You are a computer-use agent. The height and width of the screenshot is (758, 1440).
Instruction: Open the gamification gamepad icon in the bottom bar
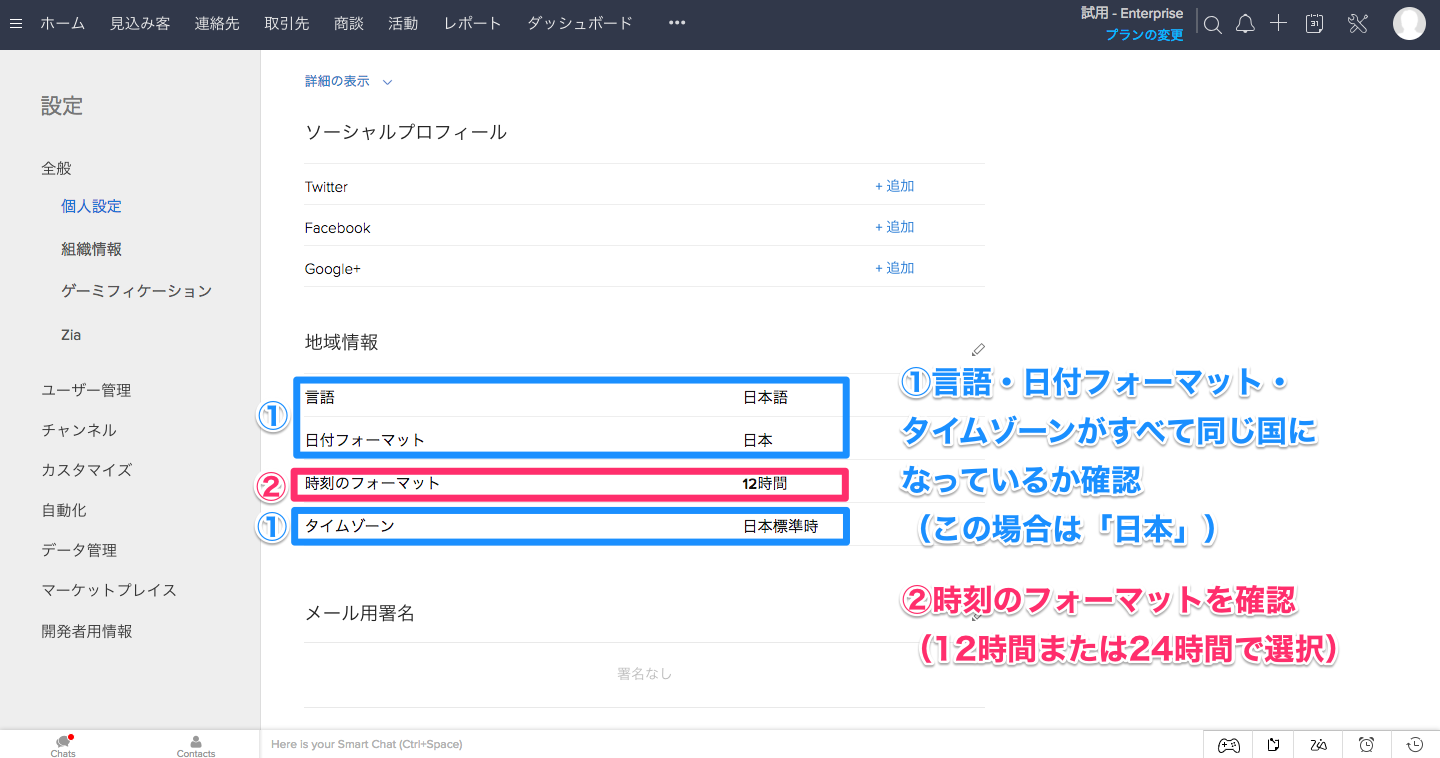coord(1228,744)
